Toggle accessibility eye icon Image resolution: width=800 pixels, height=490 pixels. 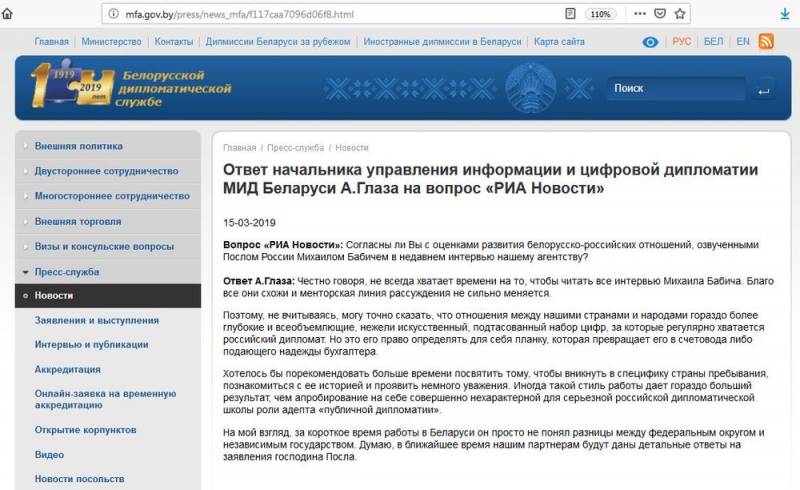(x=650, y=42)
